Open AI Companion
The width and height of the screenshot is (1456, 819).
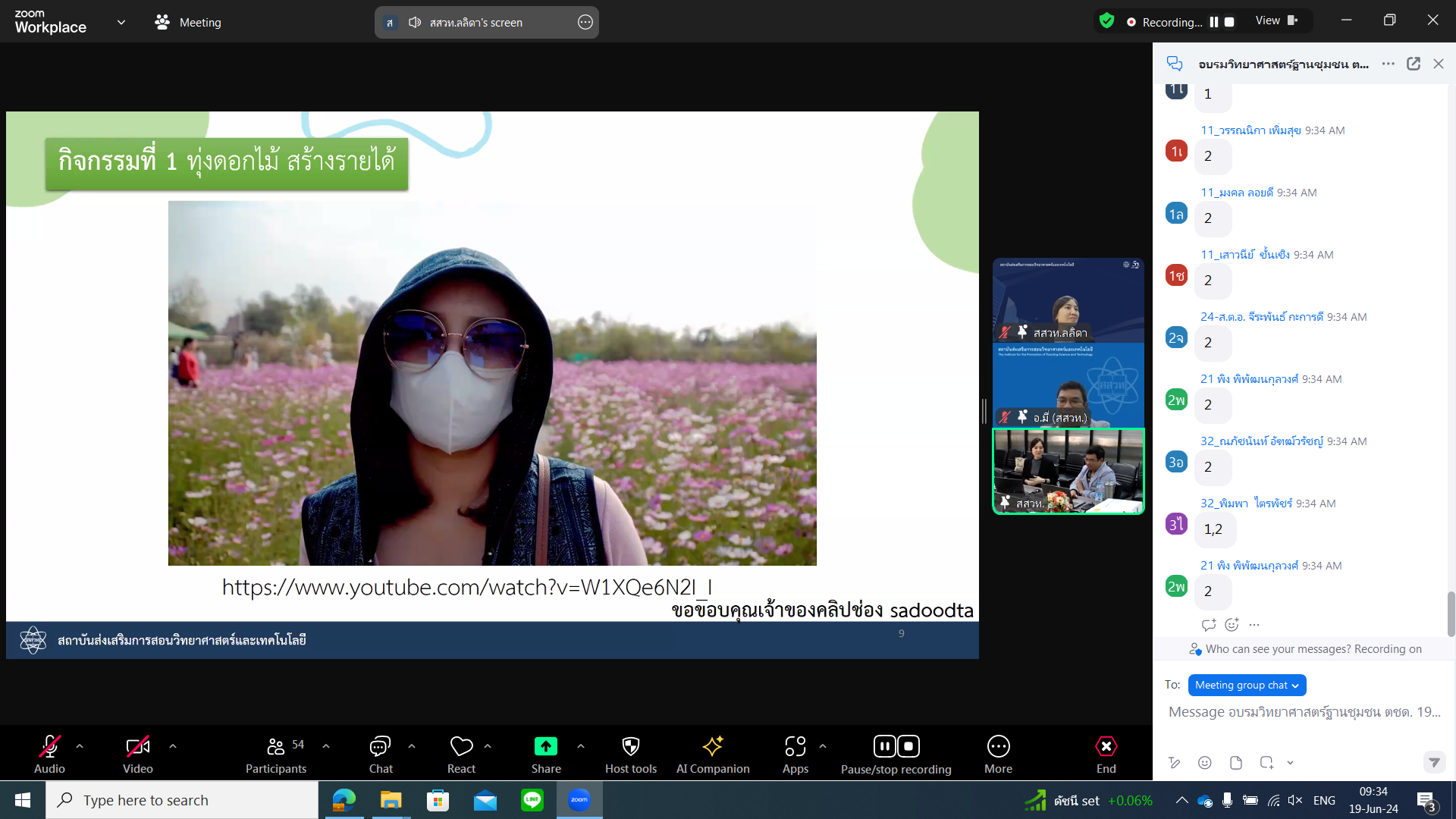713,754
